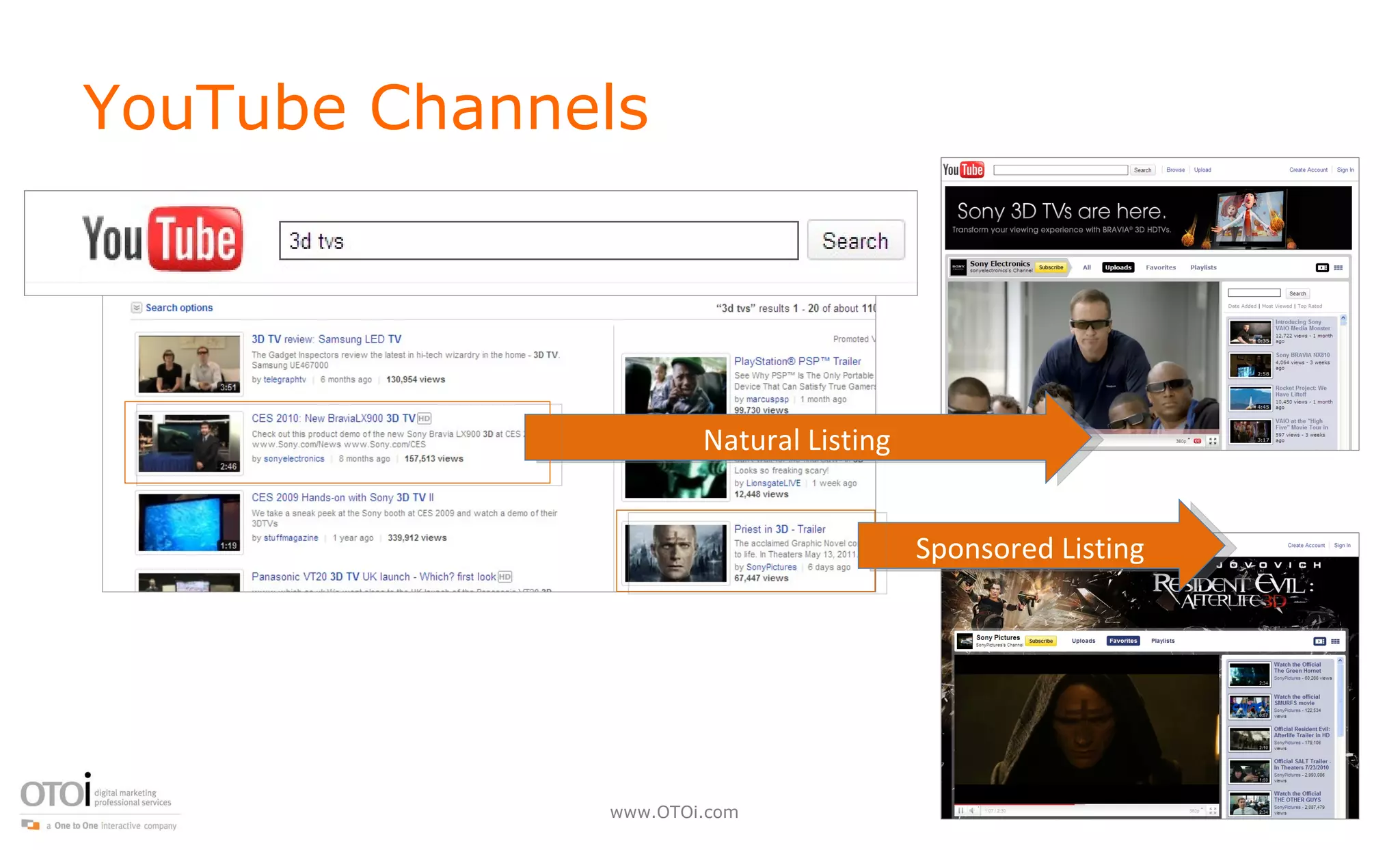This screenshot has height=850, width=1400.
Task: Click Sign In on the Sony Electronics page
Action: tap(1345, 170)
